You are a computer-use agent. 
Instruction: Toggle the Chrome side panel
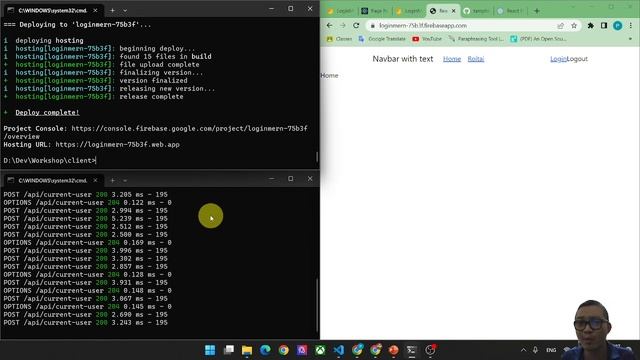point(604,26)
